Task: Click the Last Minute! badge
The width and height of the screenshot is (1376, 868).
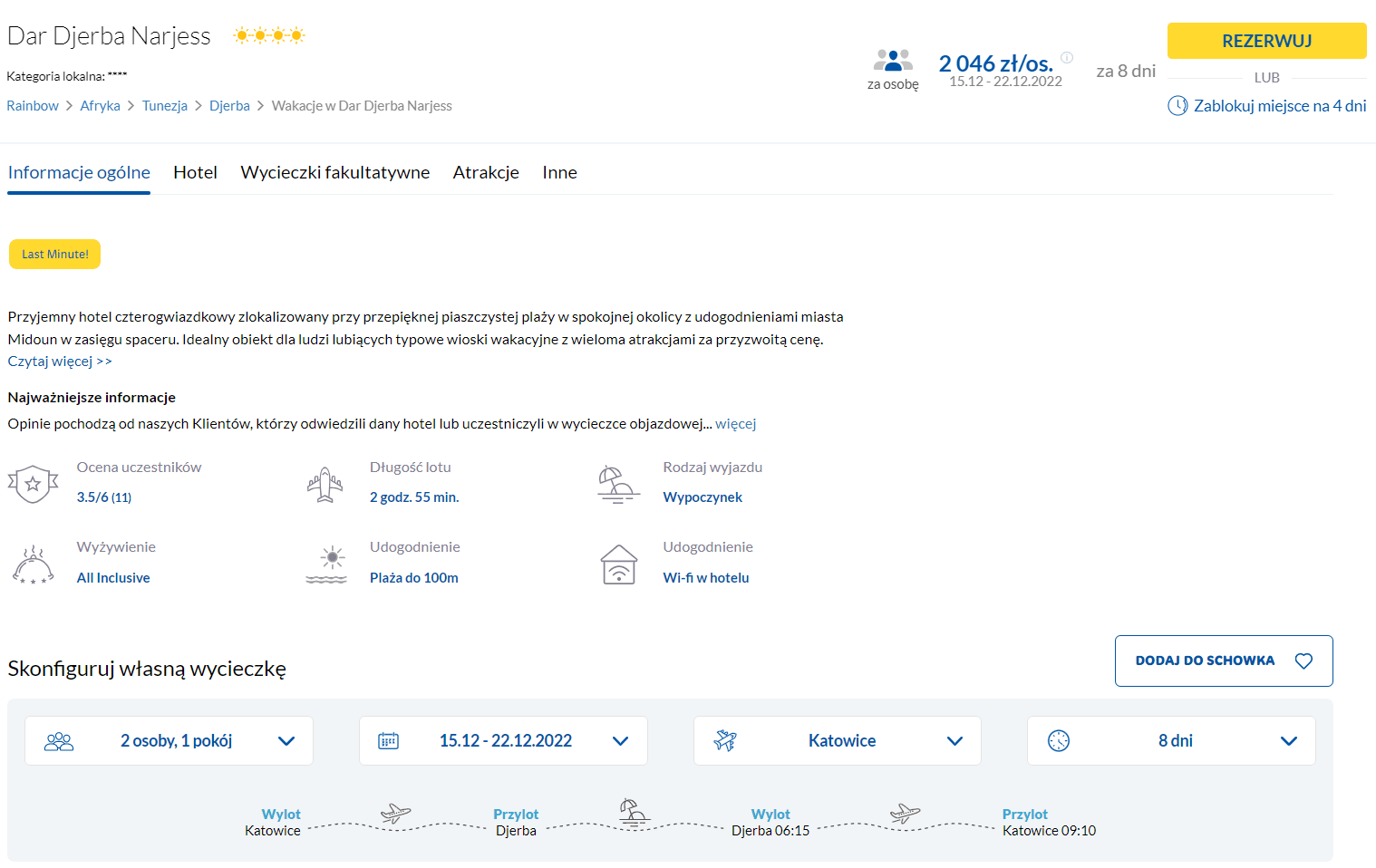Action: pos(55,255)
